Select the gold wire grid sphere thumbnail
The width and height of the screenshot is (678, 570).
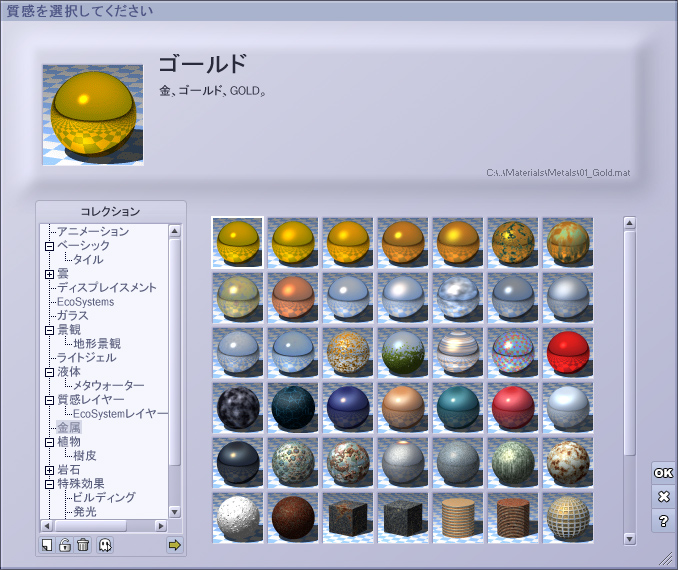pyautogui.click(x=568, y=518)
